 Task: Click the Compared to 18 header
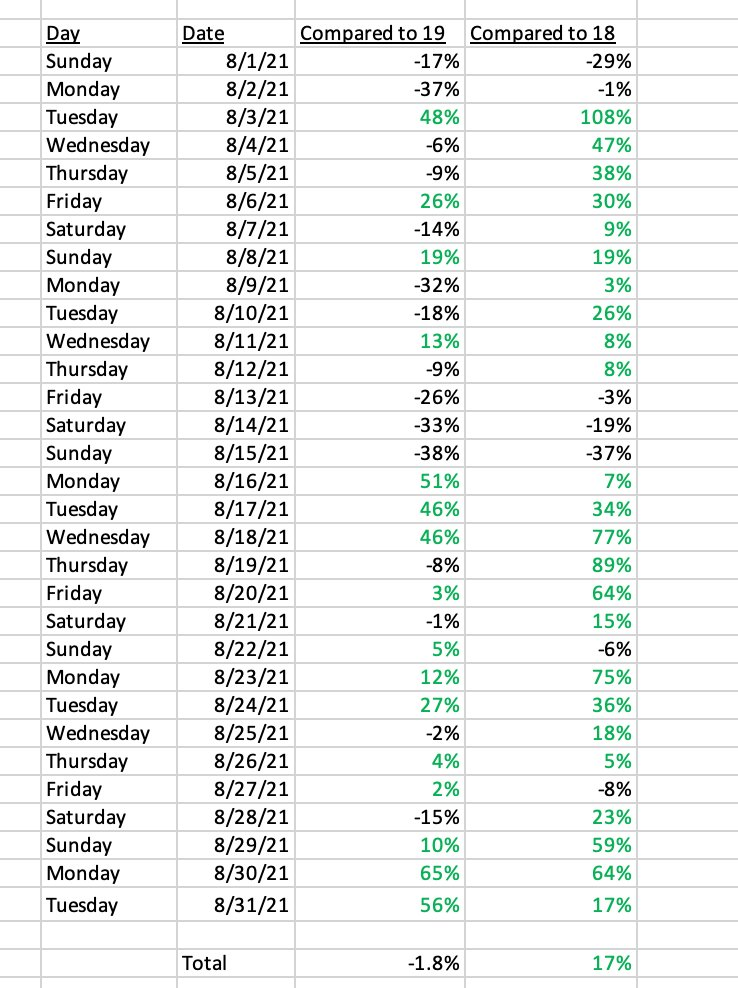[551, 33]
